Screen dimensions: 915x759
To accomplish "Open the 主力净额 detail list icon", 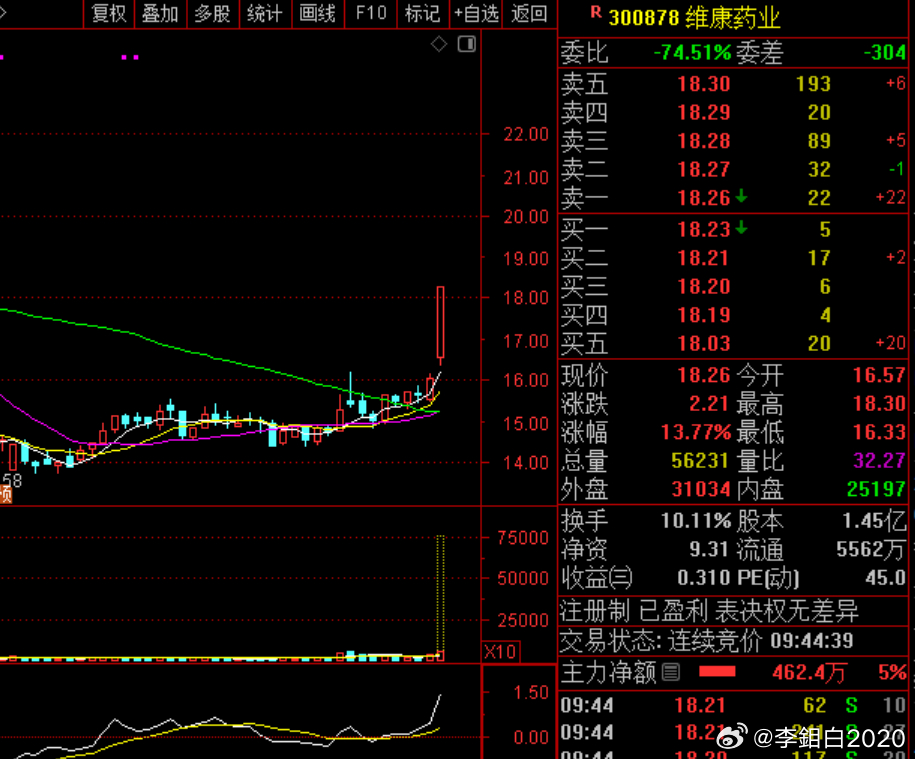I will click(x=671, y=673).
